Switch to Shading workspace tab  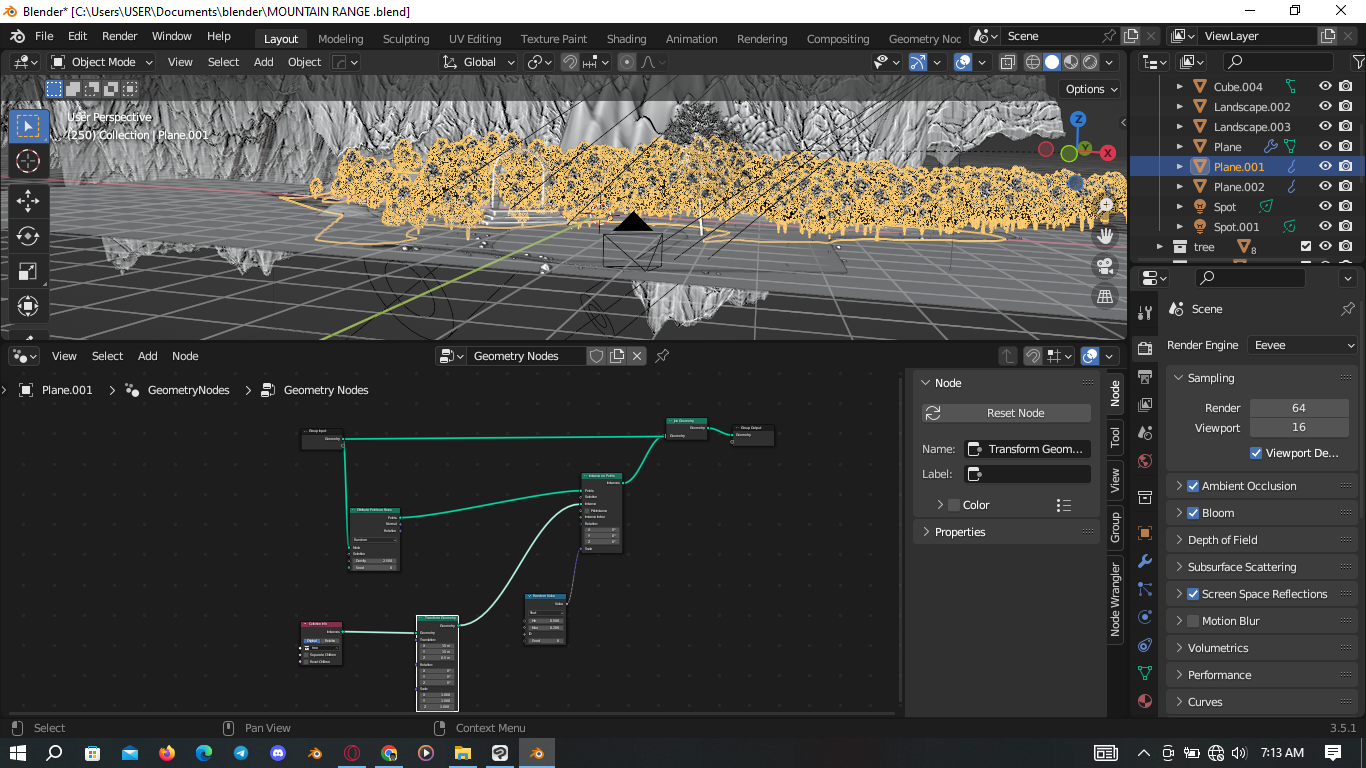click(x=626, y=39)
